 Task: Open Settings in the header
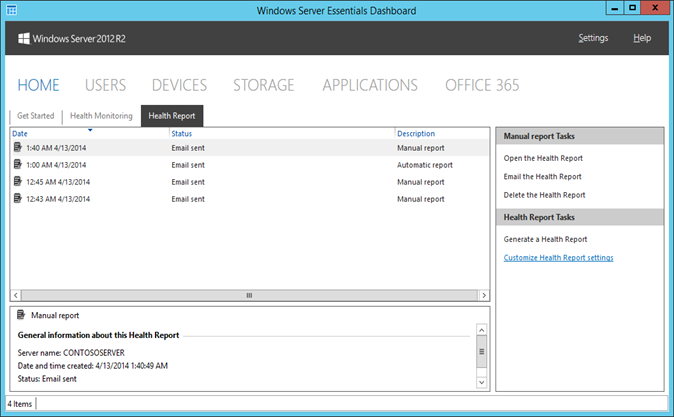tap(593, 38)
